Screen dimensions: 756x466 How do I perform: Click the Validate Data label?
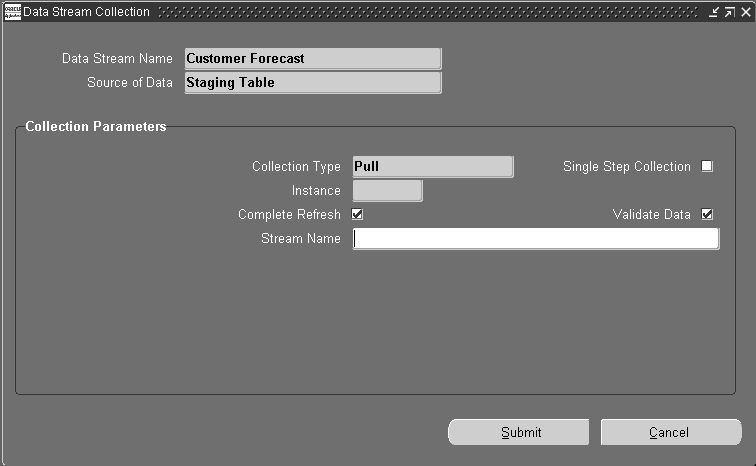click(x=651, y=214)
